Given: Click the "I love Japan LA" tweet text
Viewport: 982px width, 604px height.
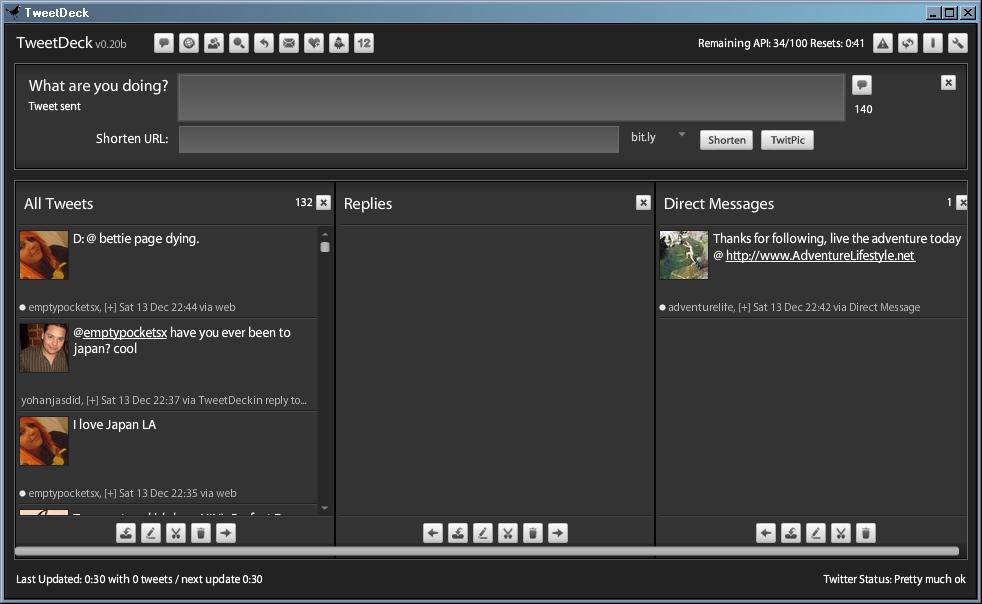Looking at the screenshot, I should click(x=115, y=425).
